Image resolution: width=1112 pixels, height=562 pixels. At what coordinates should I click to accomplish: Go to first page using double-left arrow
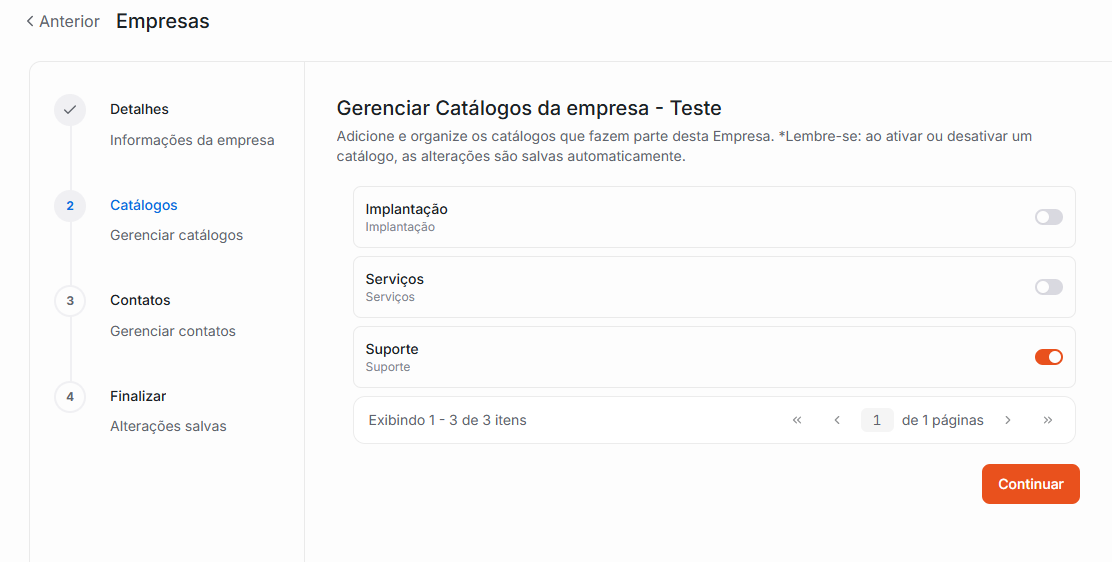tap(797, 420)
